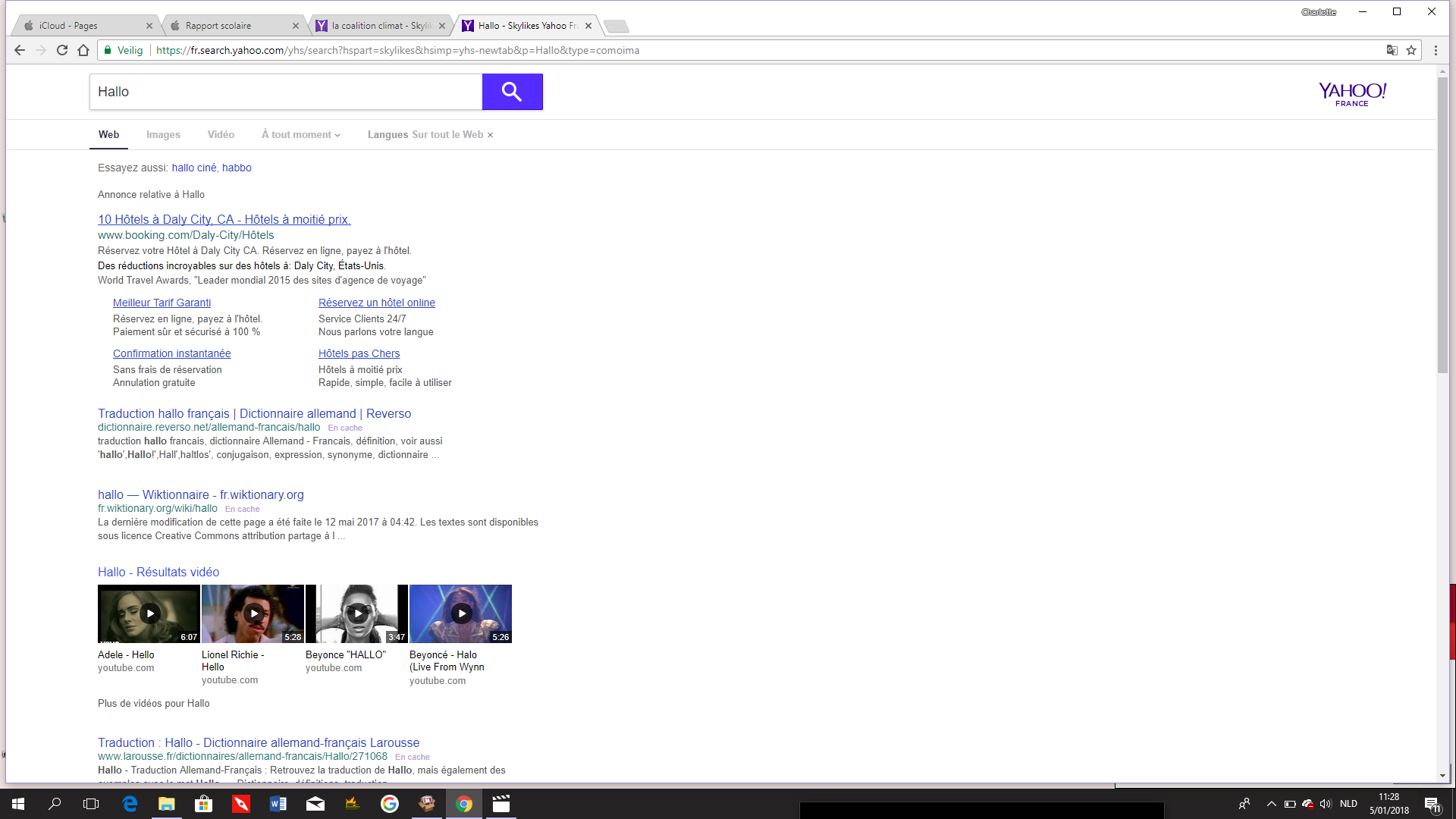
Task: Click the vertical page scrollbar
Action: (x=1442, y=227)
